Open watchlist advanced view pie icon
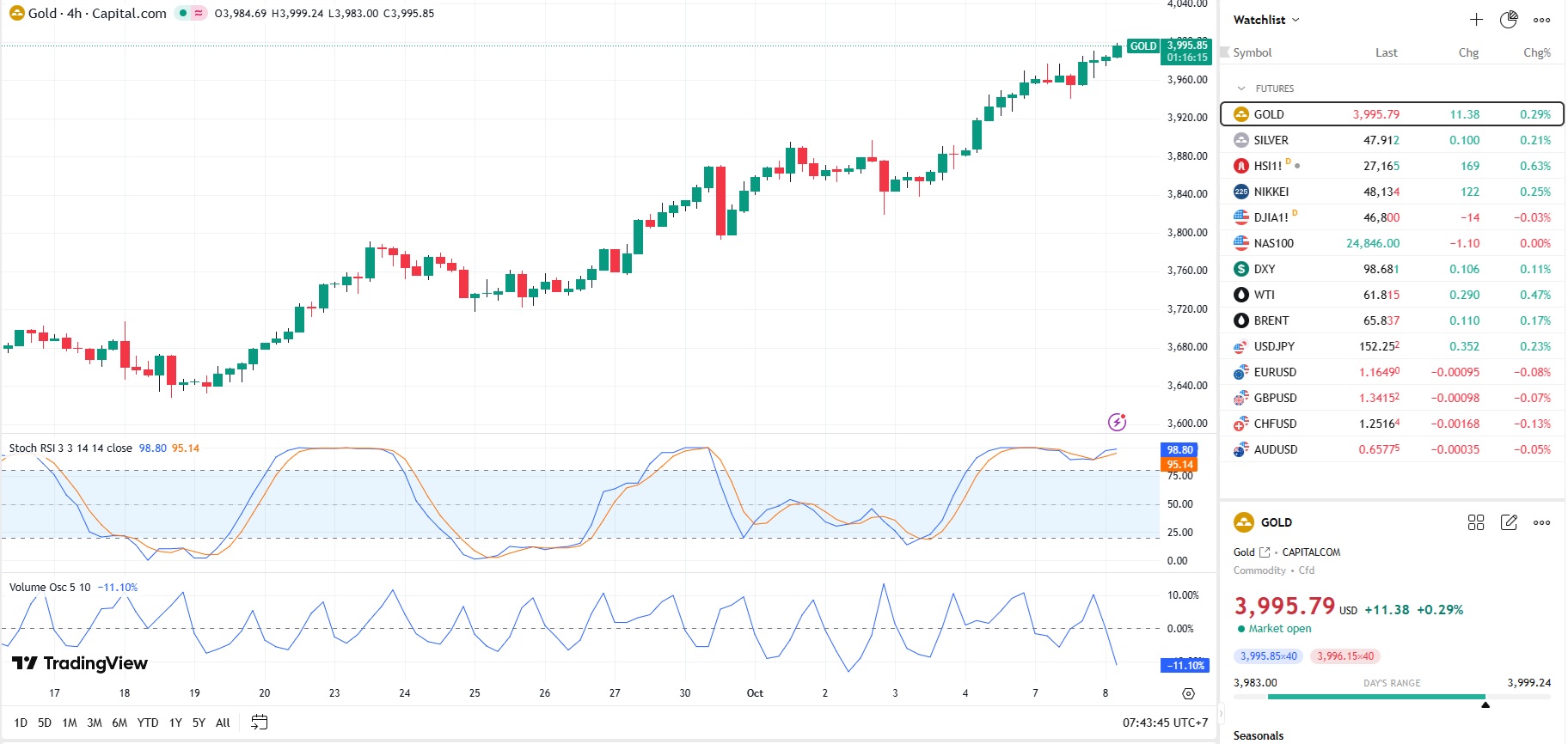The height and width of the screenshot is (744, 1568). [x=1509, y=20]
